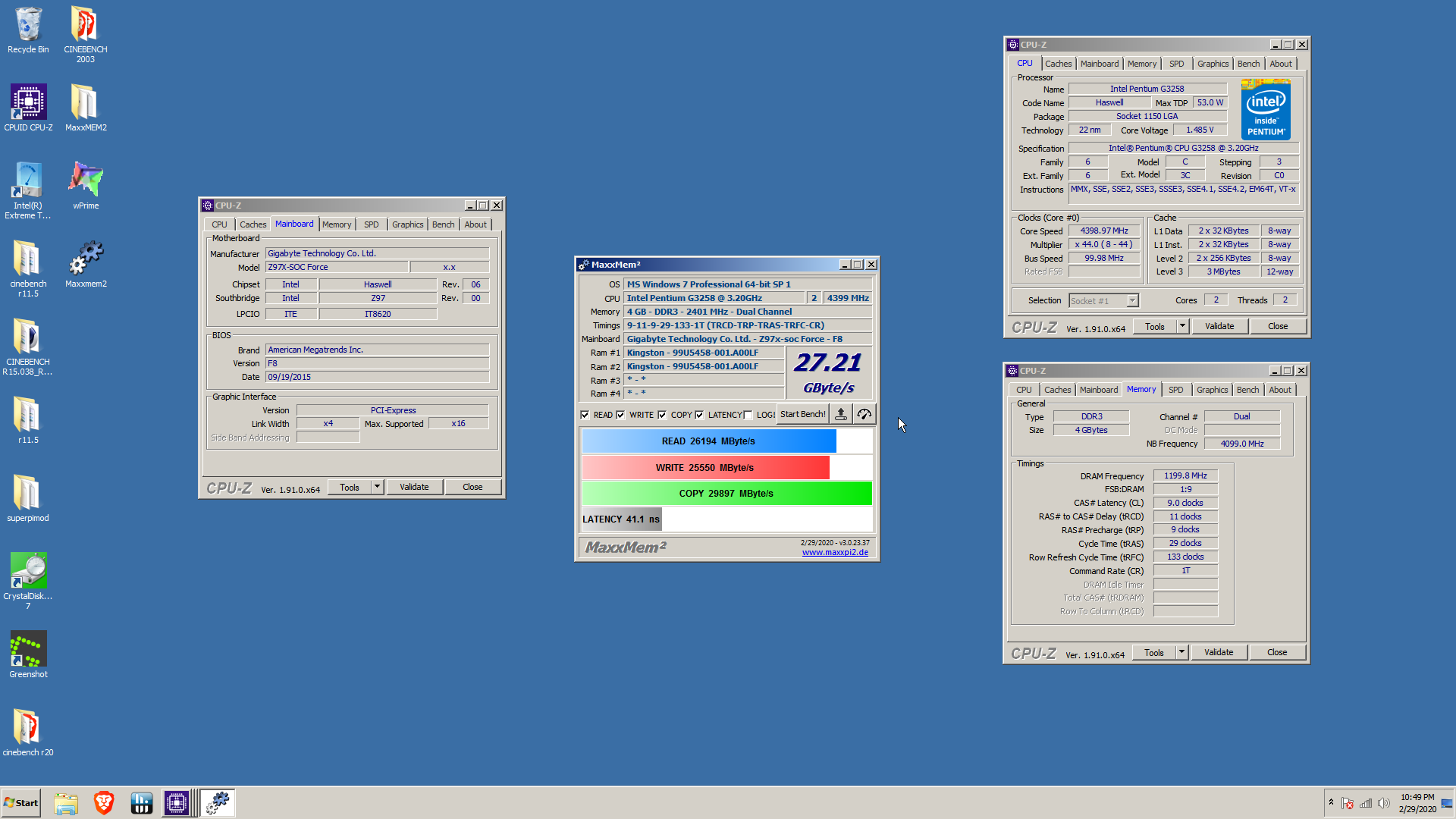1456x819 pixels.
Task: Launch Maxxmem2 gear shortcut icon
Action: click(86, 264)
